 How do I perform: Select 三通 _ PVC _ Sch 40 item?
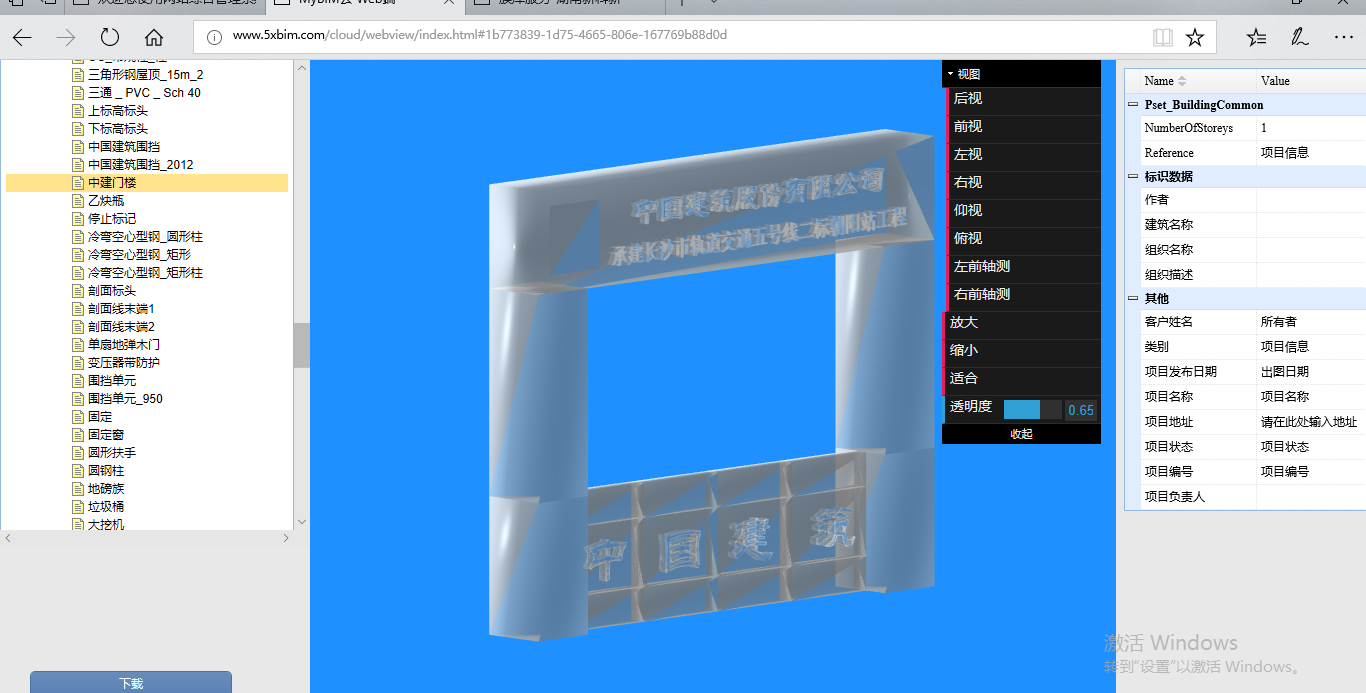(144, 93)
